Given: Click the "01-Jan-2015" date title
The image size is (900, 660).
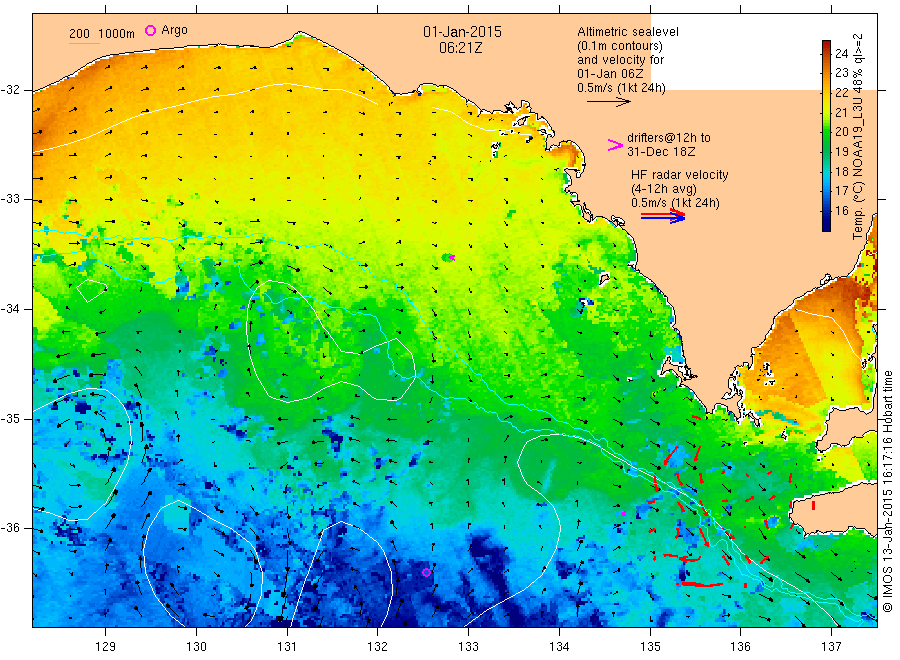Looking at the screenshot, I should 462,32.
